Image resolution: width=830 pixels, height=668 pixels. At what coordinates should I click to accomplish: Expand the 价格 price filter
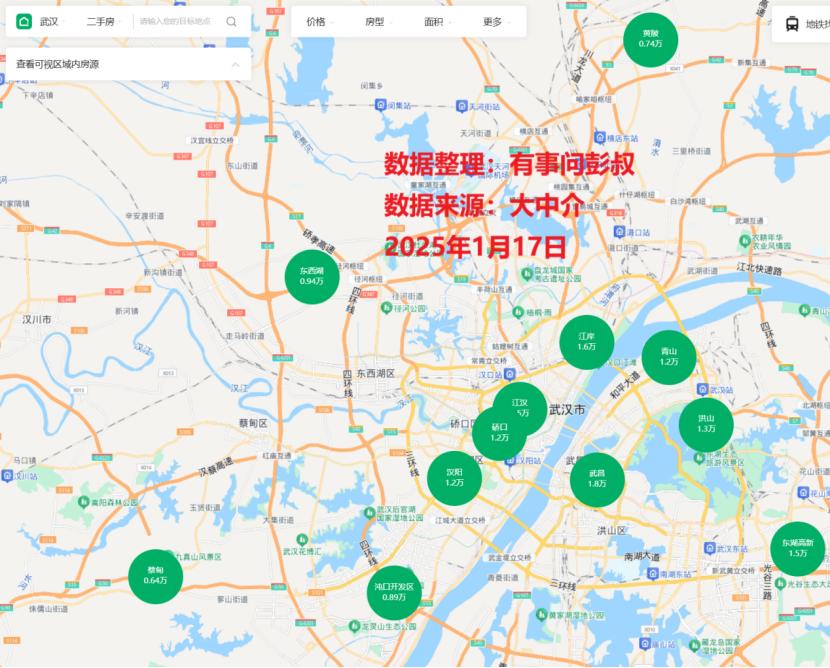point(320,21)
